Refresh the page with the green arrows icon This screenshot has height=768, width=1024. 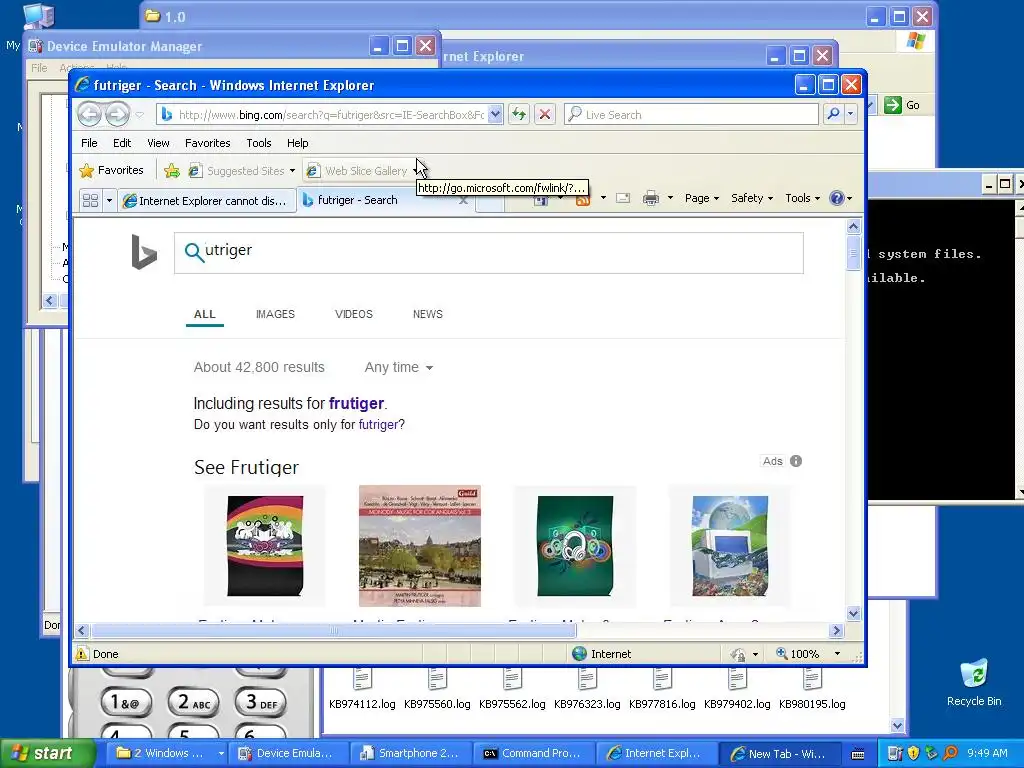point(519,114)
